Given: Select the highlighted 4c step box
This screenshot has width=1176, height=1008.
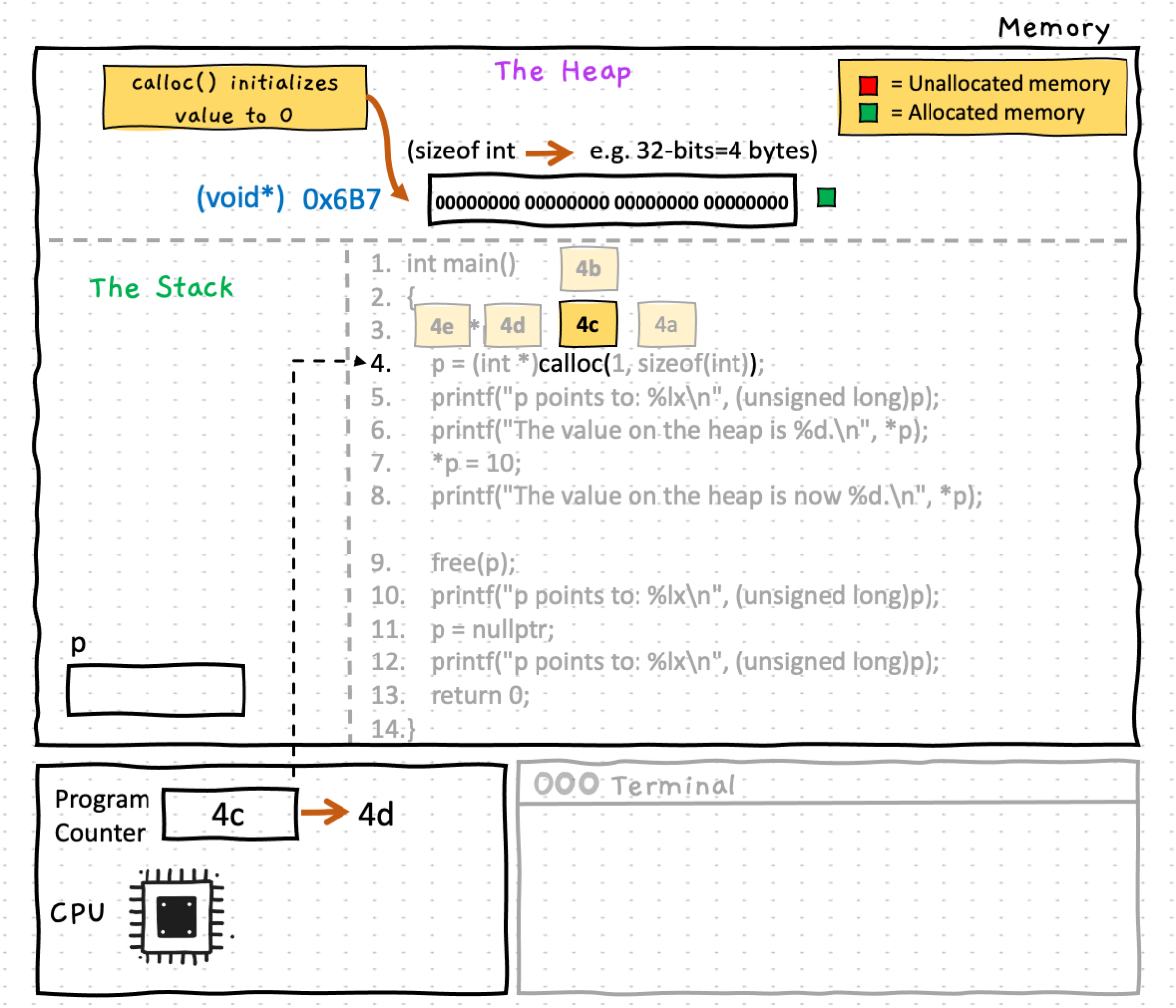Looking at the screenshot, I should tap(588, 324).
